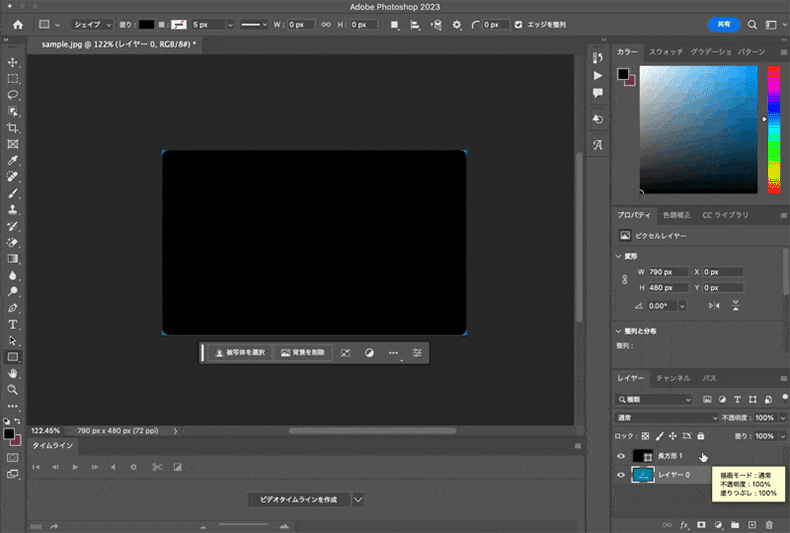The image size is (790, 533).
Task: Switch to the チャンネル tab
Action: tap(673, 379)
